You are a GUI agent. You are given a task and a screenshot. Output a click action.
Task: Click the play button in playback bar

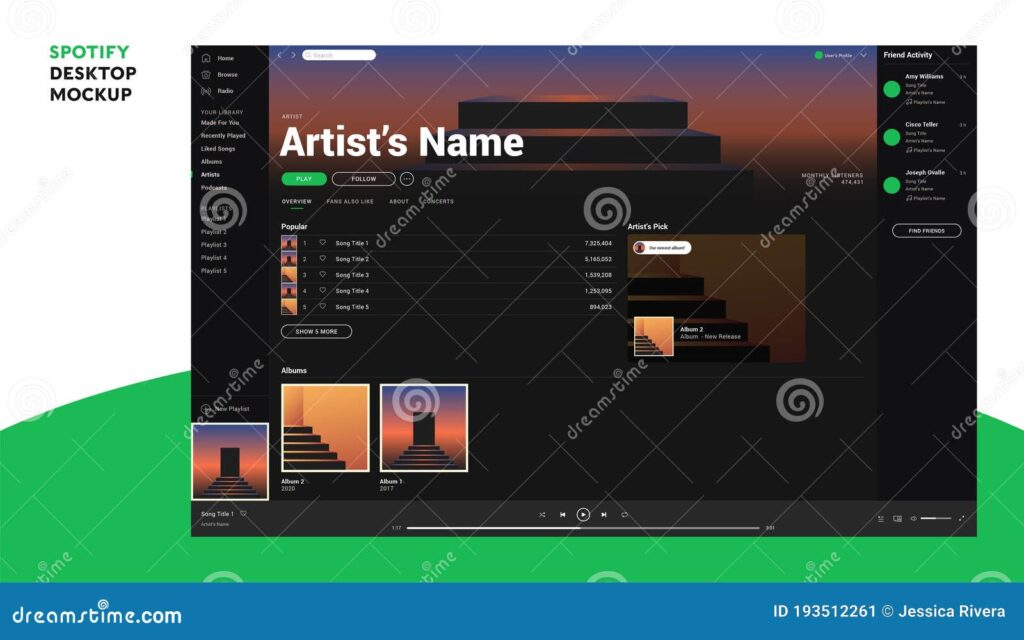pos(583,515)
